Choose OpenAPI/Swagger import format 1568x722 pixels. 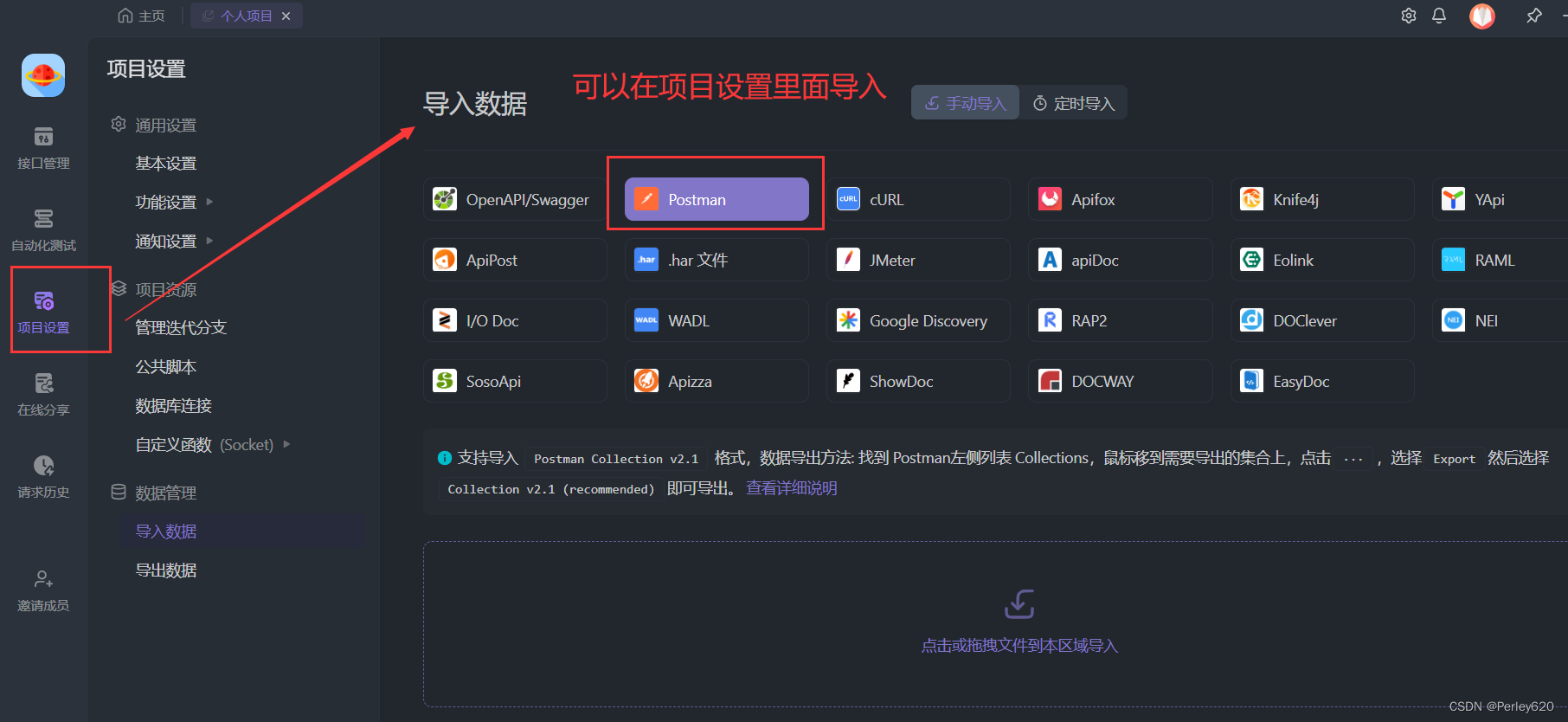[515, 199]
